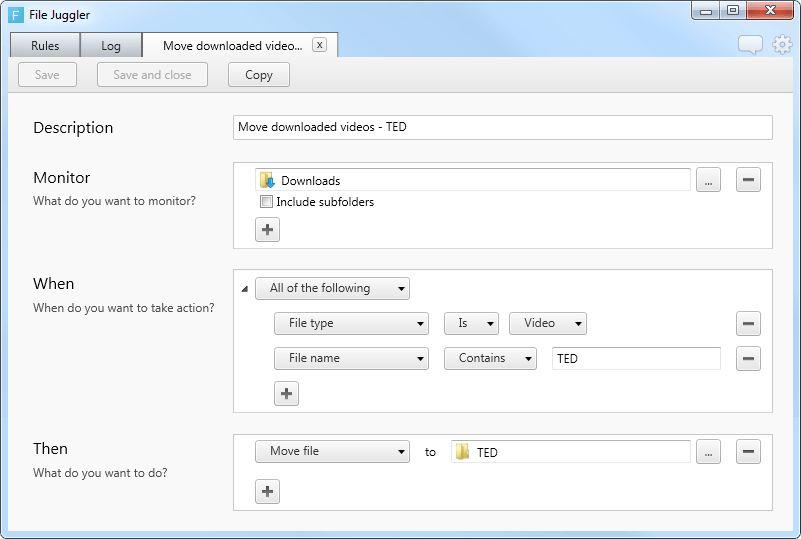Remove the Downloads monitor folder

748,180
